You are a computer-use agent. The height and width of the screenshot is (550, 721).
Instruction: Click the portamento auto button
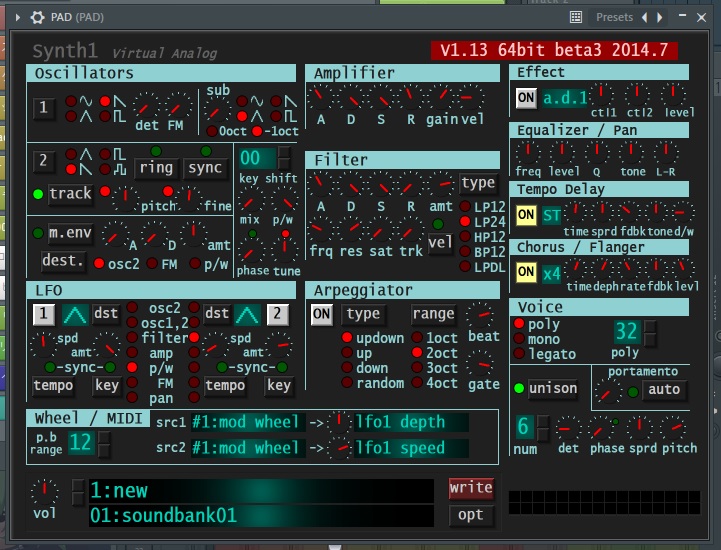point(664,390)
